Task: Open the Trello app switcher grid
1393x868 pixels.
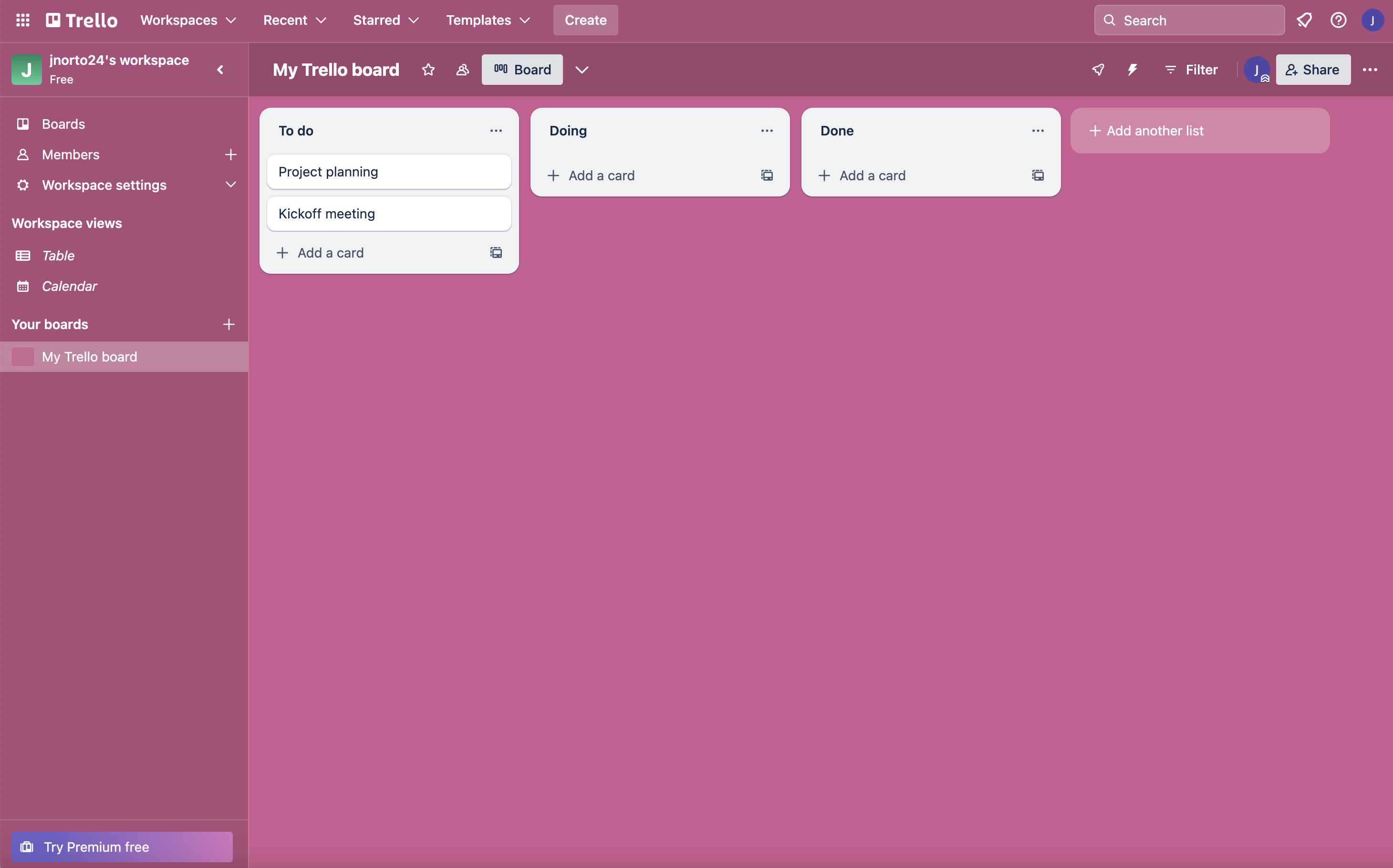Action: (x=22, y=20)
